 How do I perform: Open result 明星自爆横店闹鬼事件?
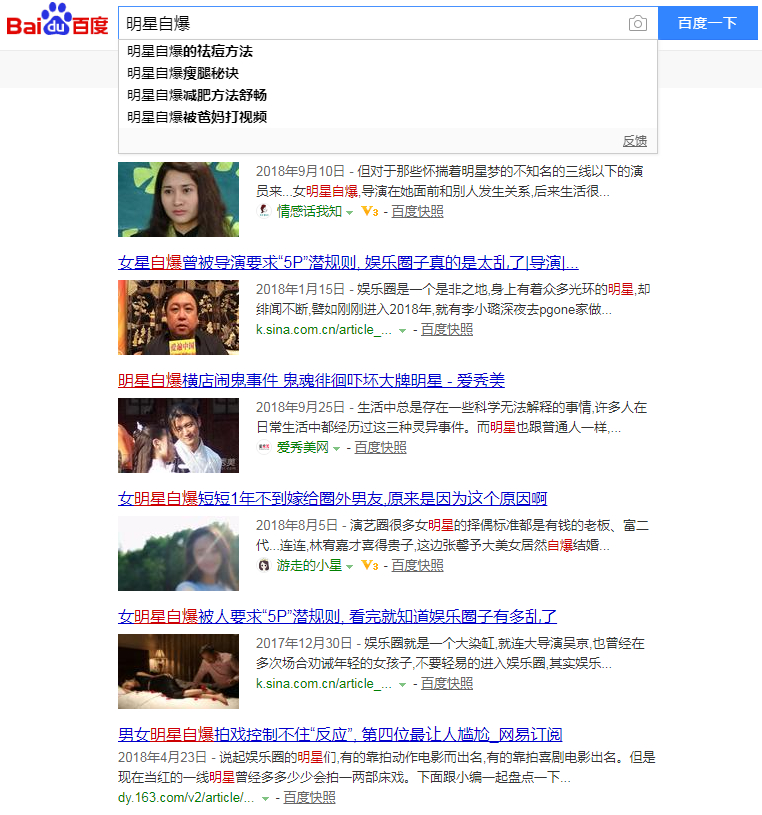[x=311, y=380]
